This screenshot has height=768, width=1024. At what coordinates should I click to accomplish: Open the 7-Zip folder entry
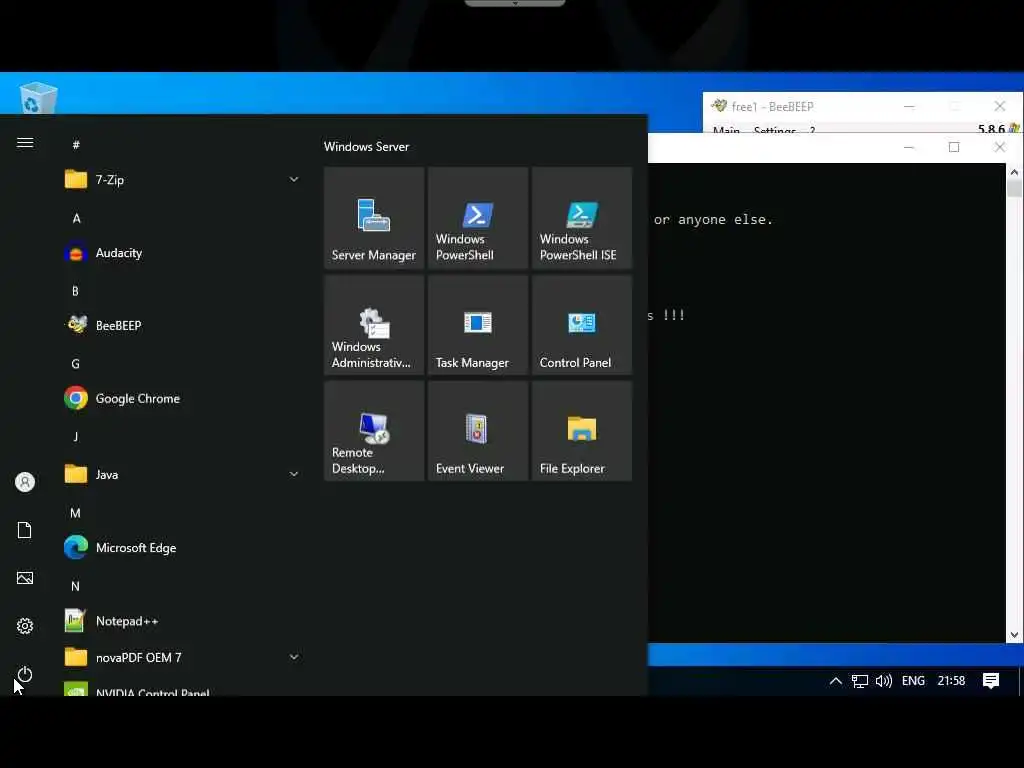(183, 180)
